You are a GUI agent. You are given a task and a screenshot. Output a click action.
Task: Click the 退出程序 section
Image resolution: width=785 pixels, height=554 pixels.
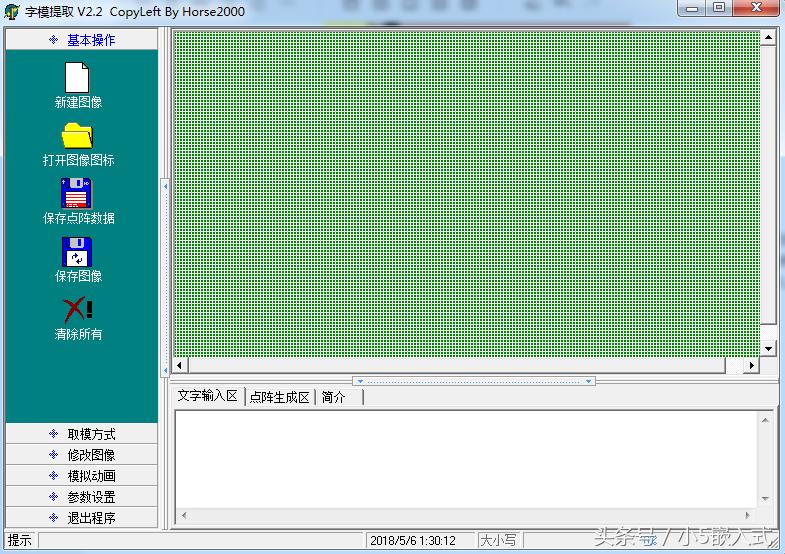pyautogui.click(x=81, y=518)
